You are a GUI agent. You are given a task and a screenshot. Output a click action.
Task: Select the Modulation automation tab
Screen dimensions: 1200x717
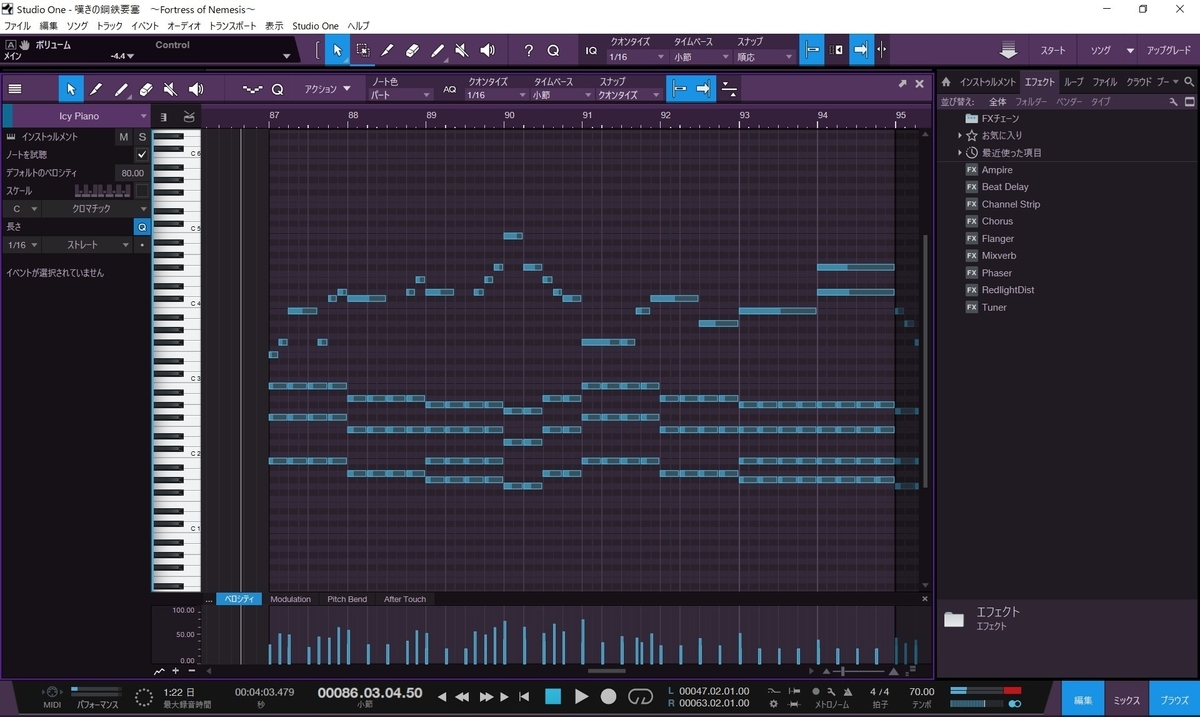(290, 599)
